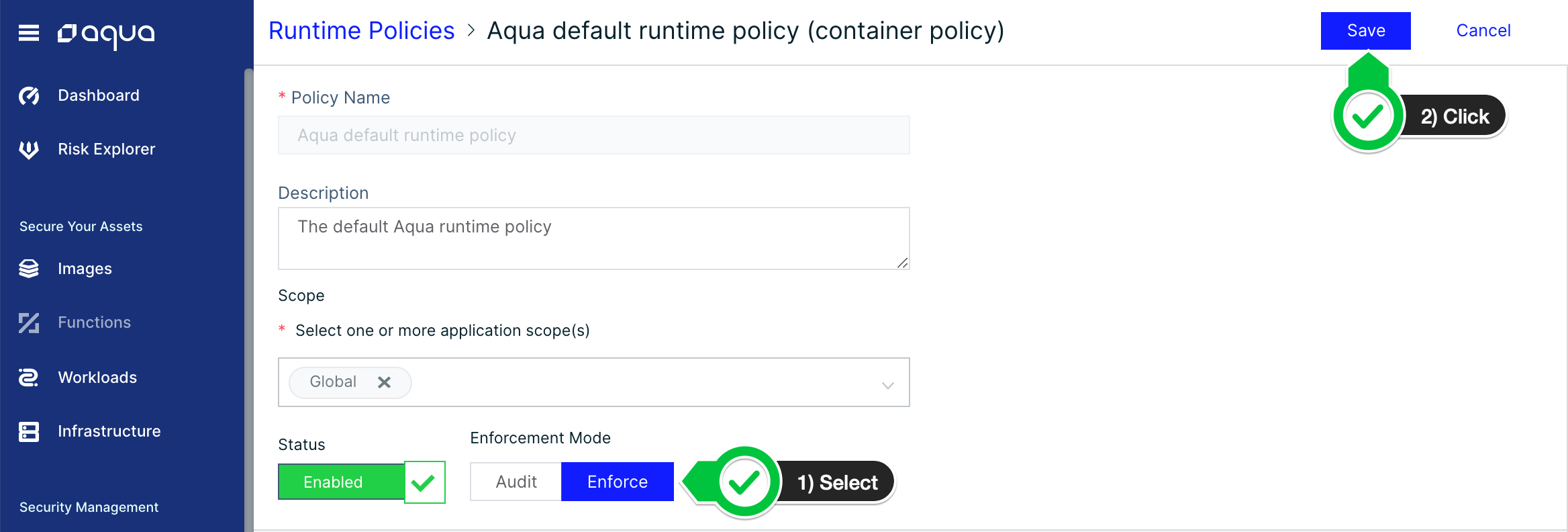Open the Images stack icon

coord(29,269)
